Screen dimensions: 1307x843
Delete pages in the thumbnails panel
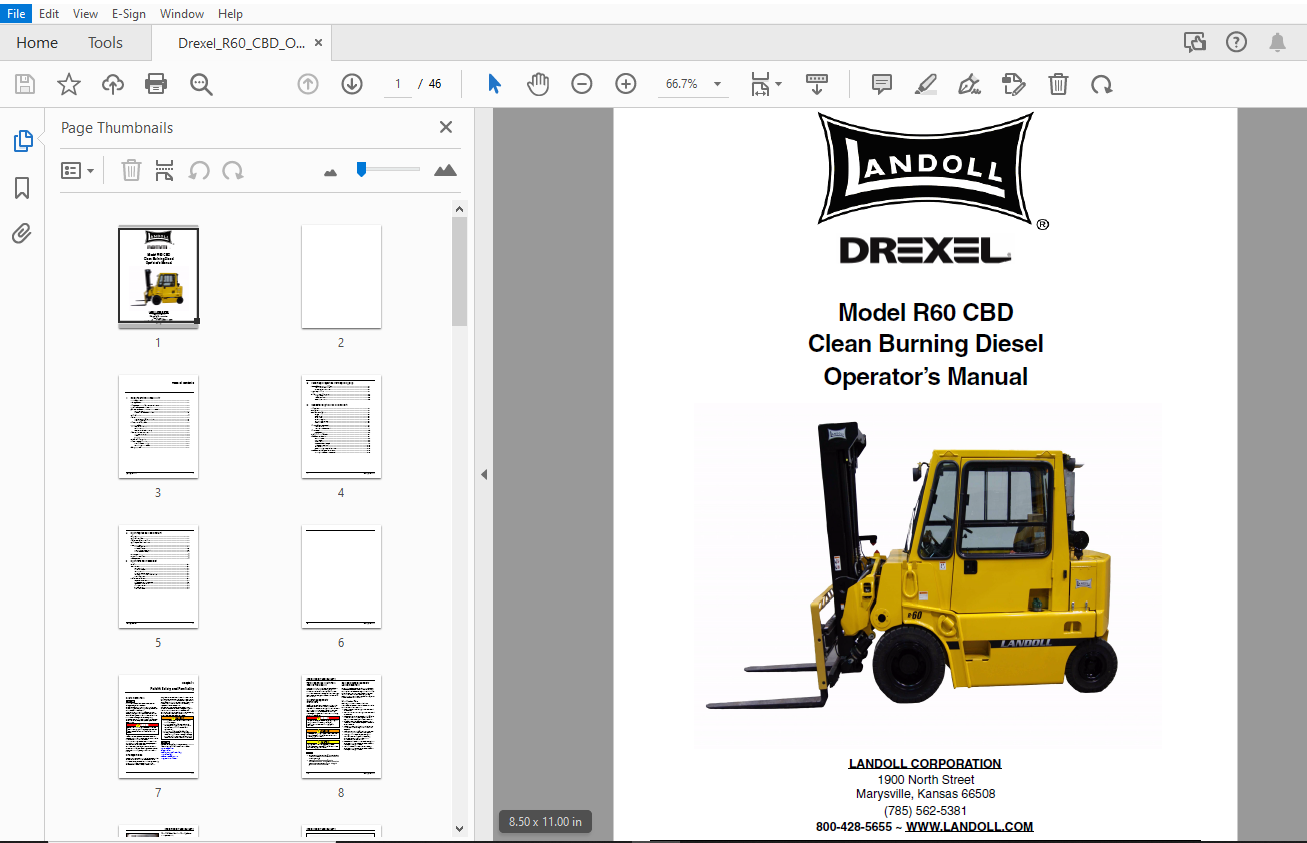click(x=131, y=170)
